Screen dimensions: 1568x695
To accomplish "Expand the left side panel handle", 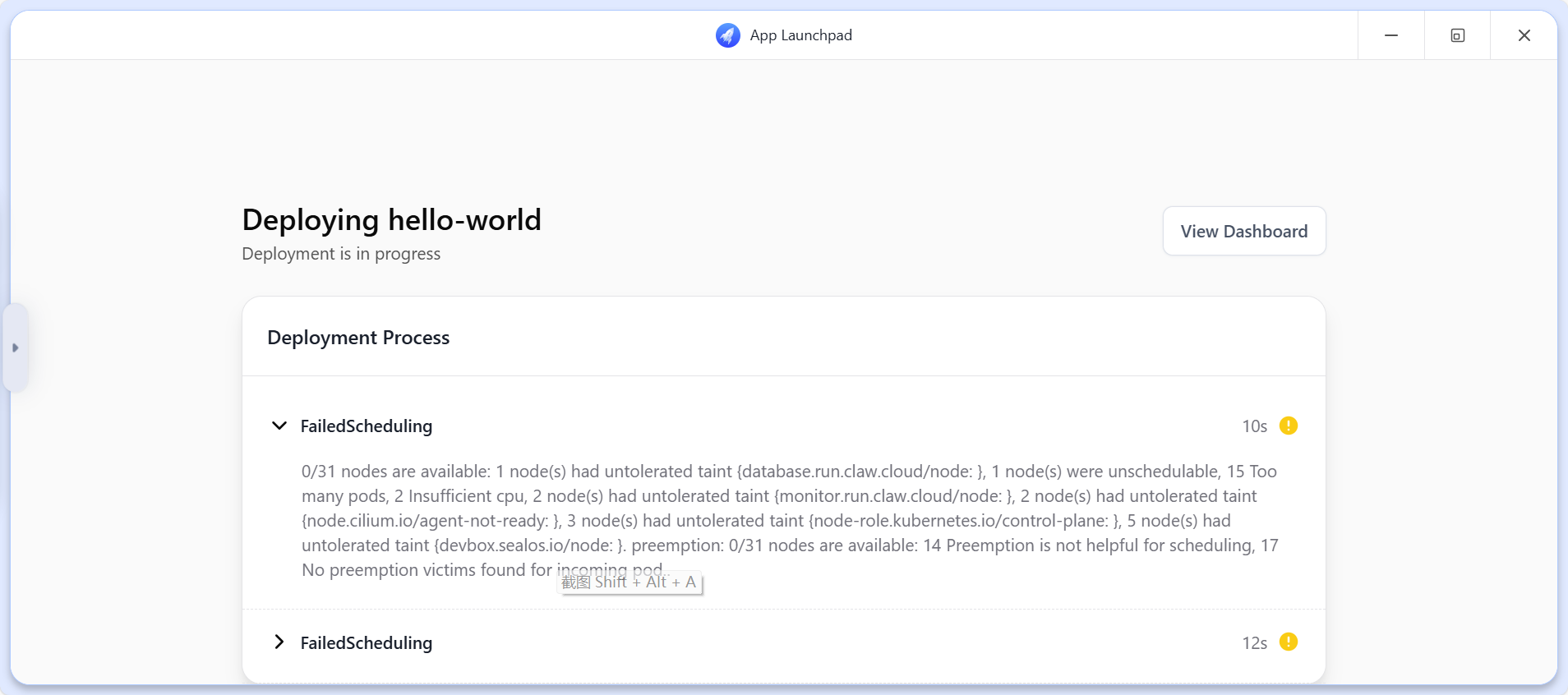I will pos(16,347).
